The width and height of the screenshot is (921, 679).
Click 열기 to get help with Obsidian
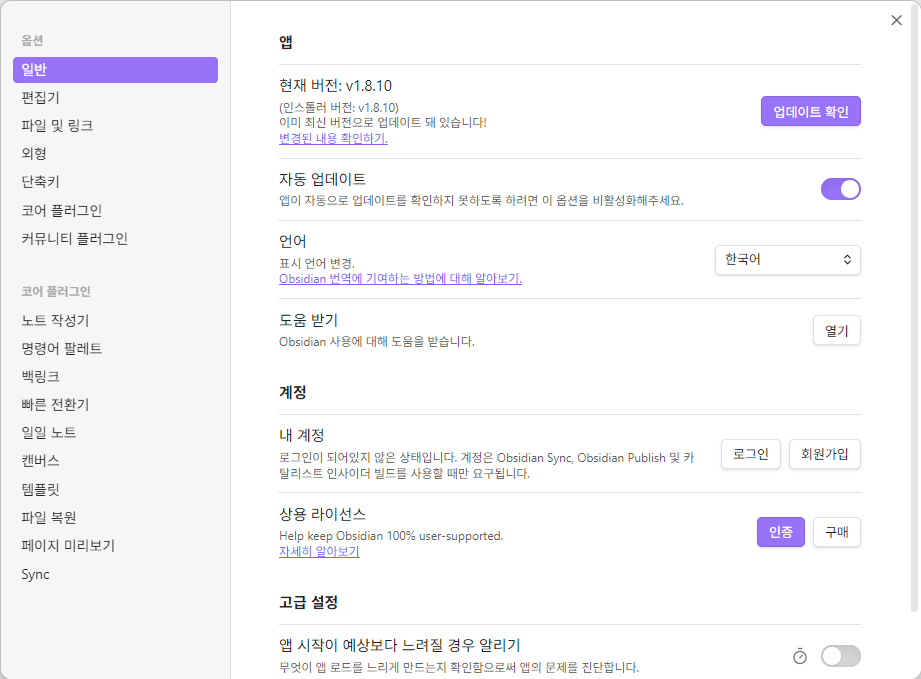point(836,330)
